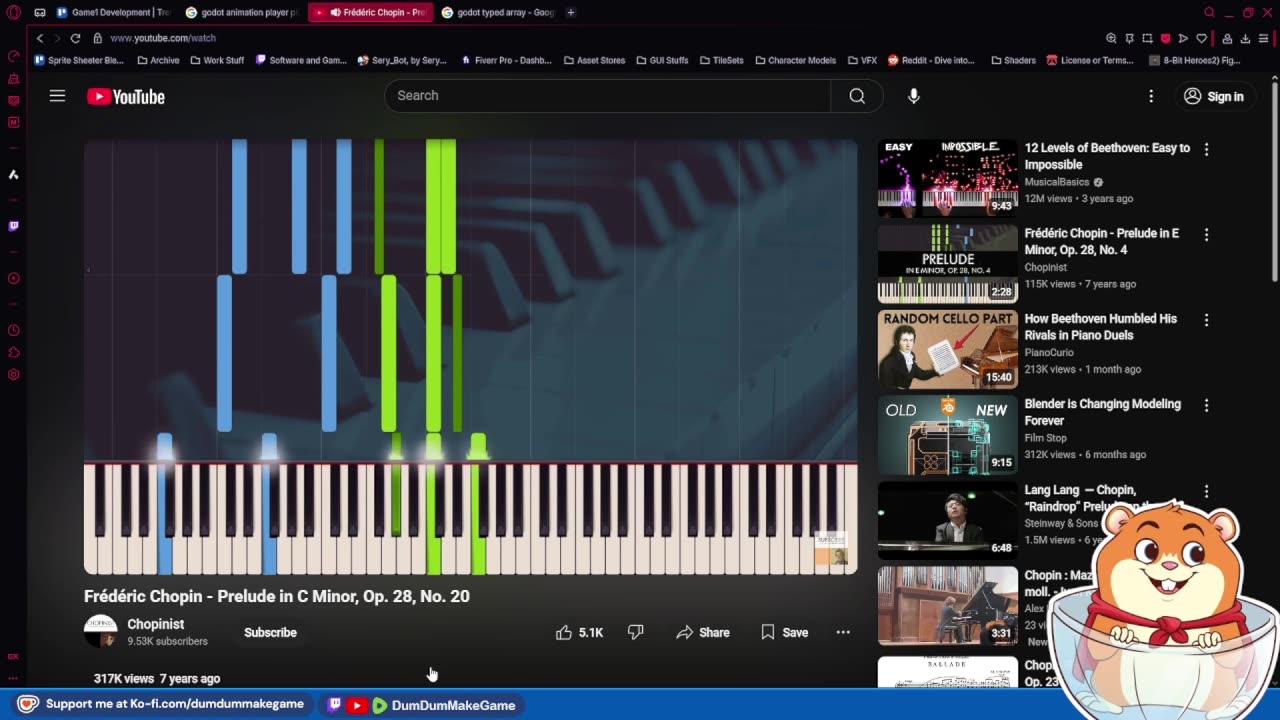Click the Share button under video

pyautogui.click(x=703, y=632)
